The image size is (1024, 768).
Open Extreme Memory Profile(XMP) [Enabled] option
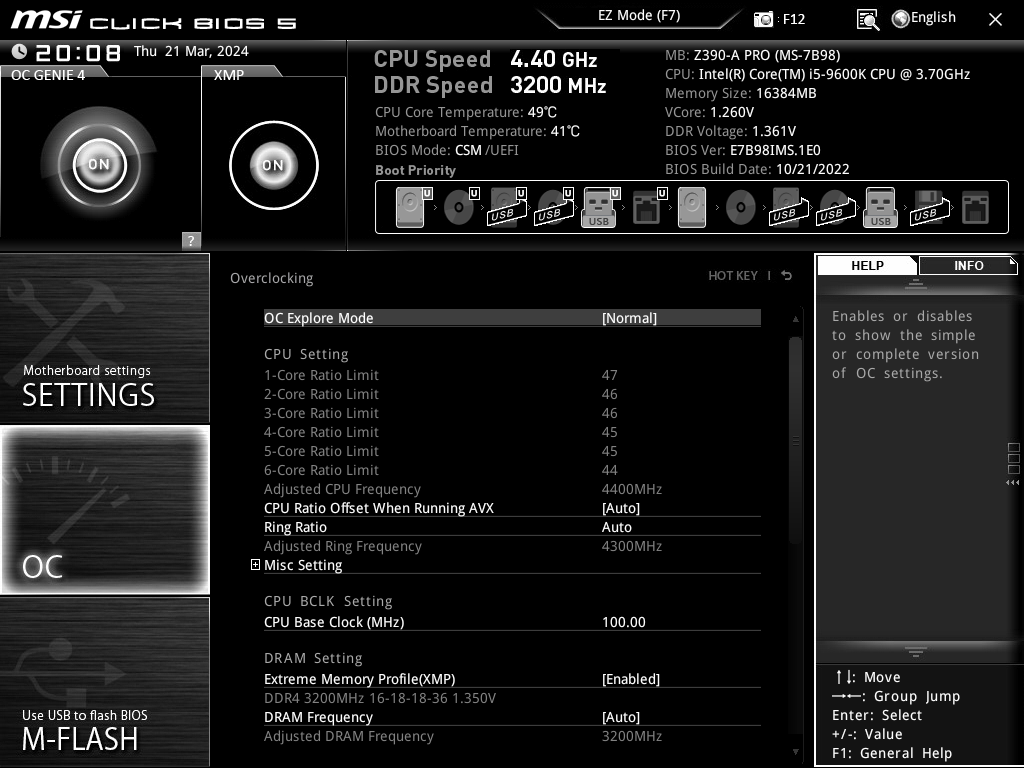[512, 679]
